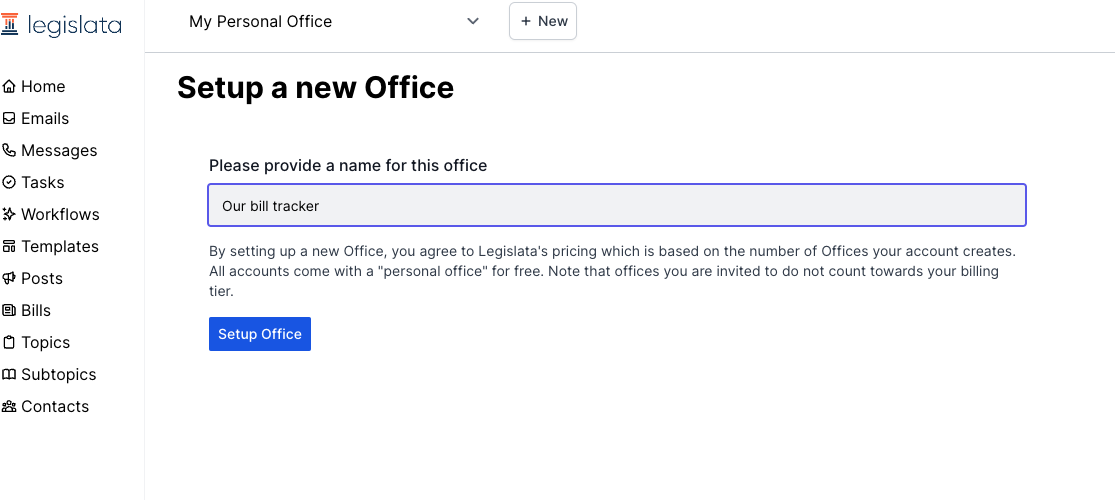
Task: Click the Workflows sparkle icon
Action: [x=10, y=215]
